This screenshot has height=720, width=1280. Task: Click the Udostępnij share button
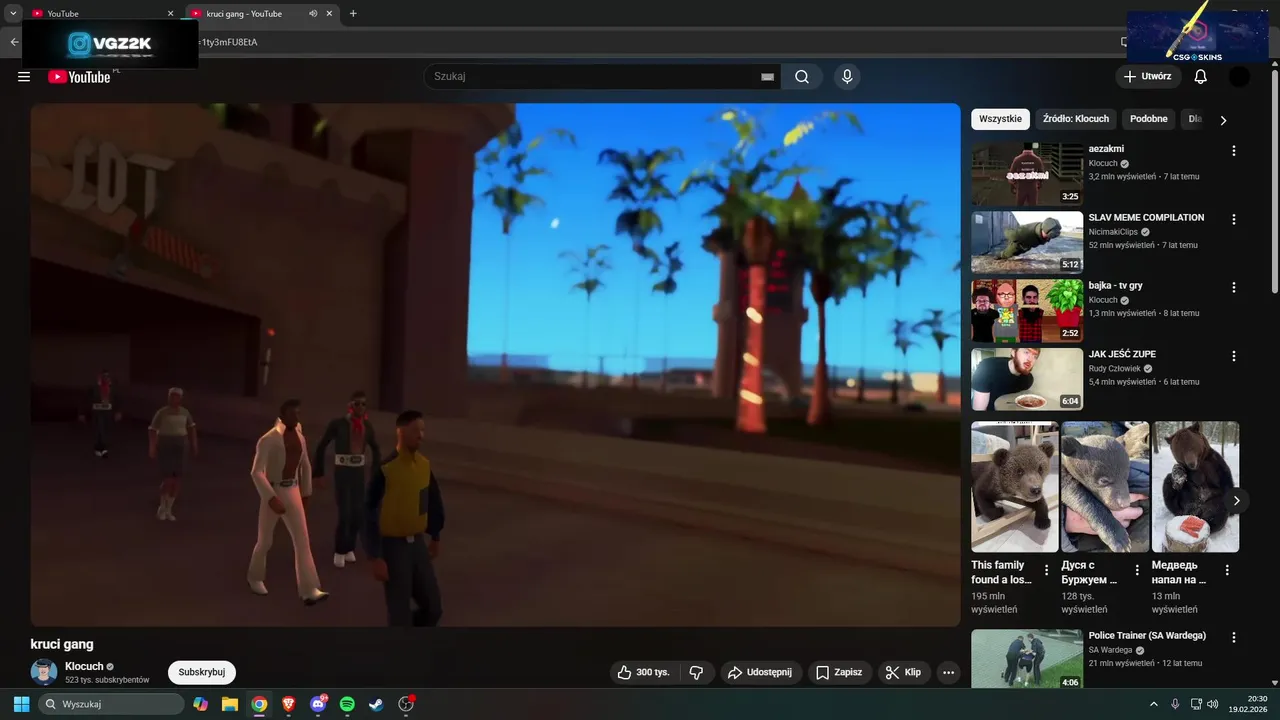click(760, 672)
